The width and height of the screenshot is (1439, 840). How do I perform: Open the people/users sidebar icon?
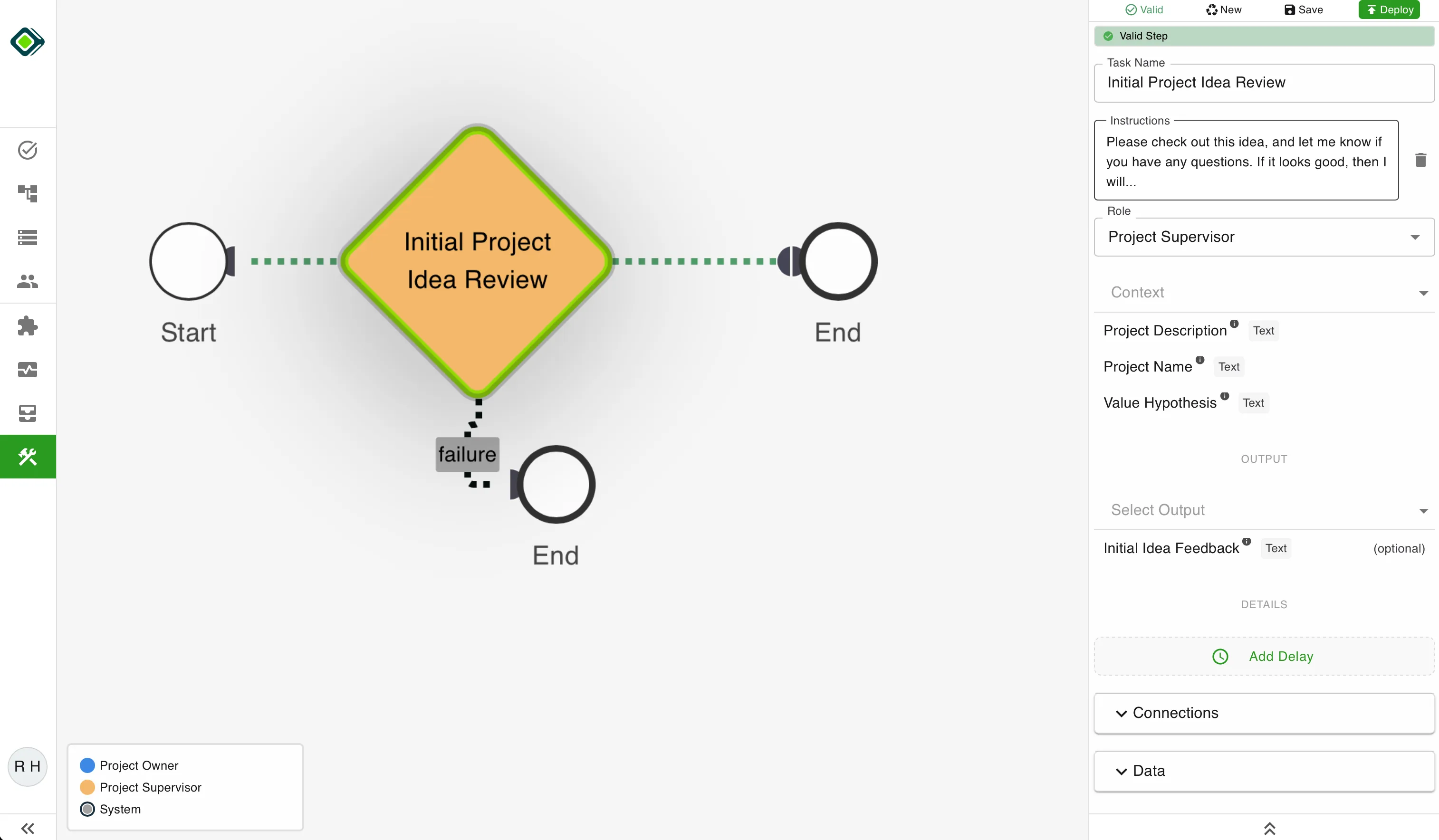click(x=28, y=281)
